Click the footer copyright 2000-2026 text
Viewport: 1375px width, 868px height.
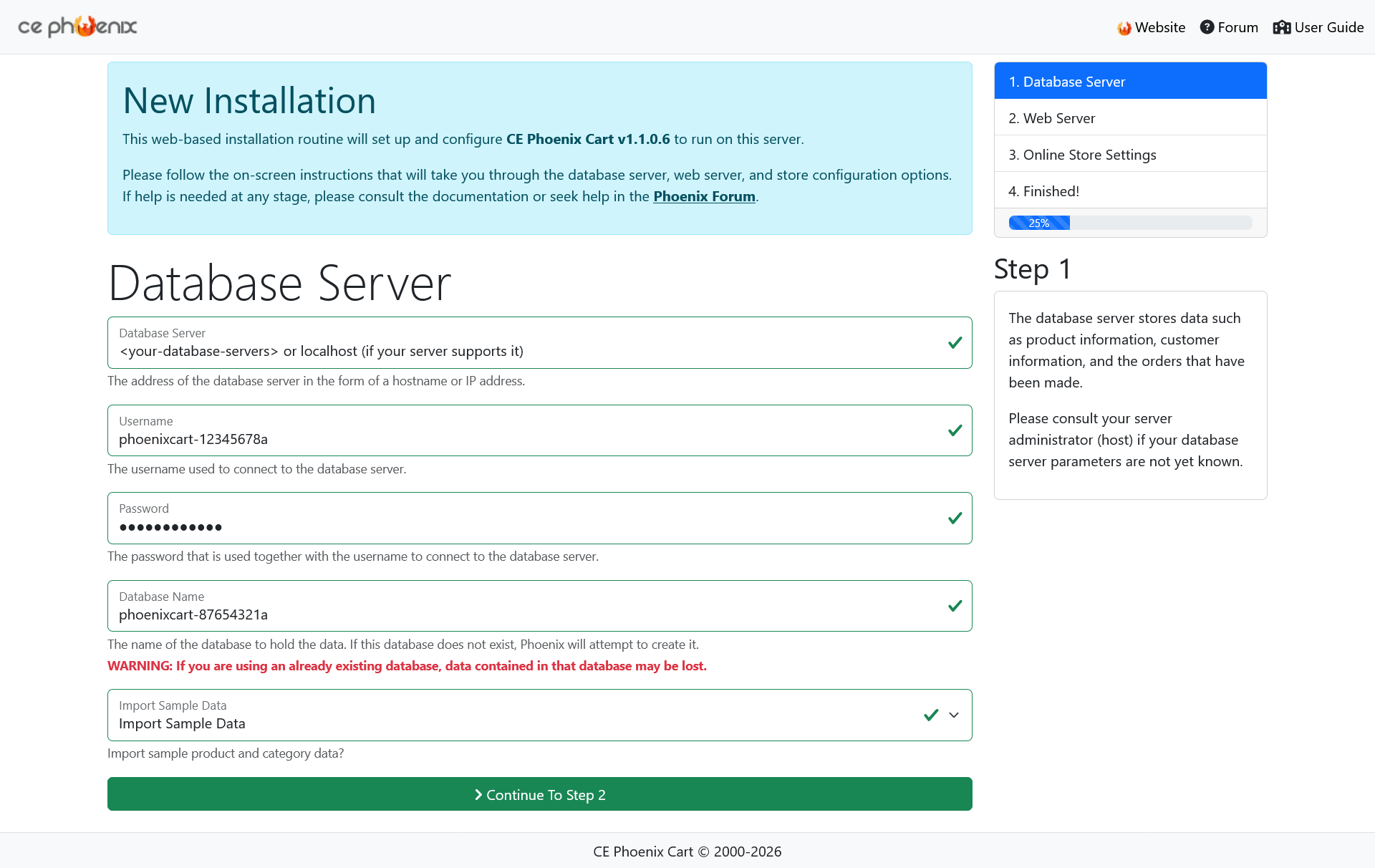pyautogui.click(x=687, y=852)
